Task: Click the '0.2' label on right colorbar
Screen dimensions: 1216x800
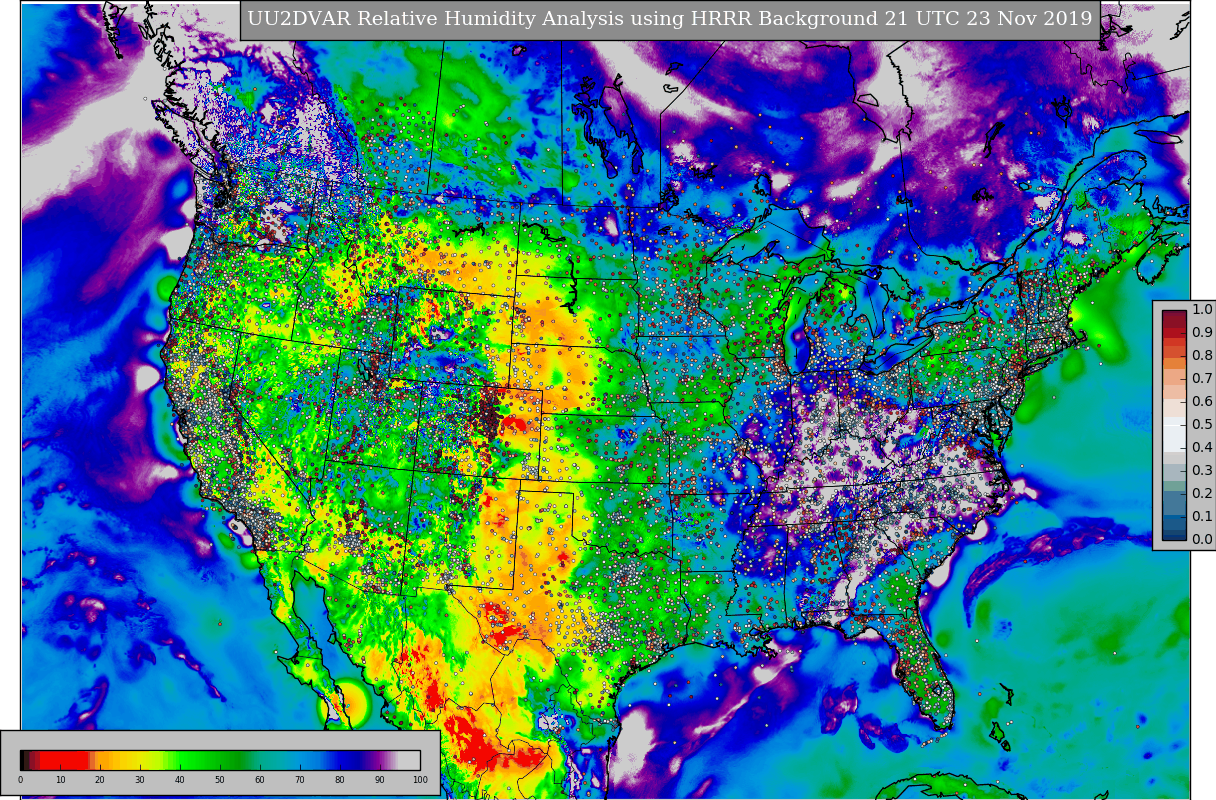Action: point(1202,493)
